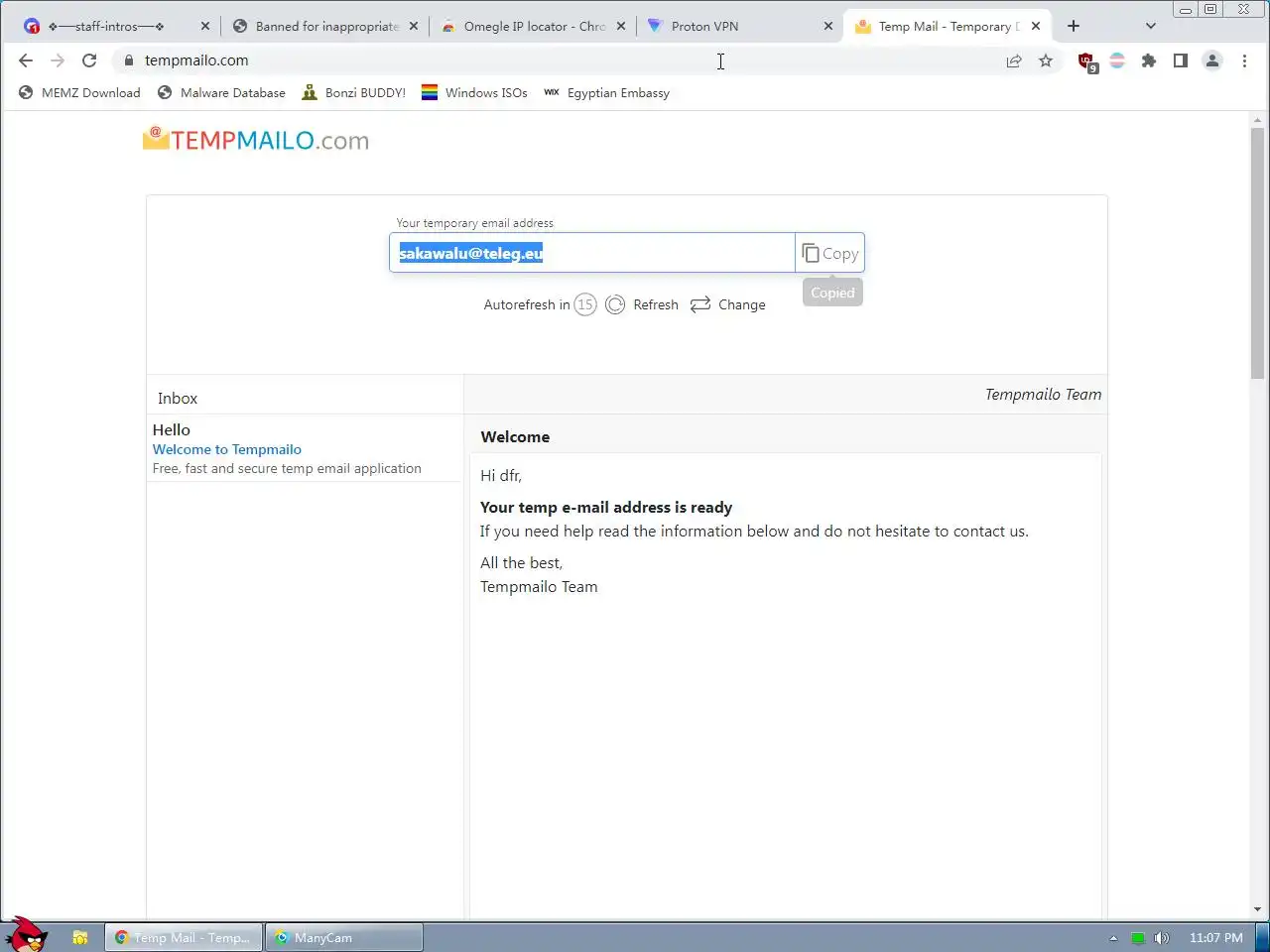Open the Egyptian Embassy bookmark
1270x952 pixels.
point(606,93)
